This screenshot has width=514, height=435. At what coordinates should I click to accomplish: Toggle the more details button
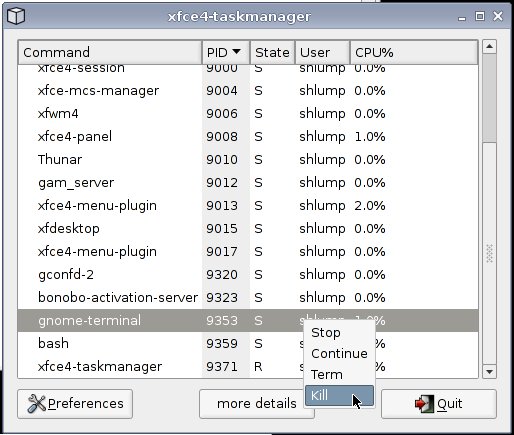256,404
